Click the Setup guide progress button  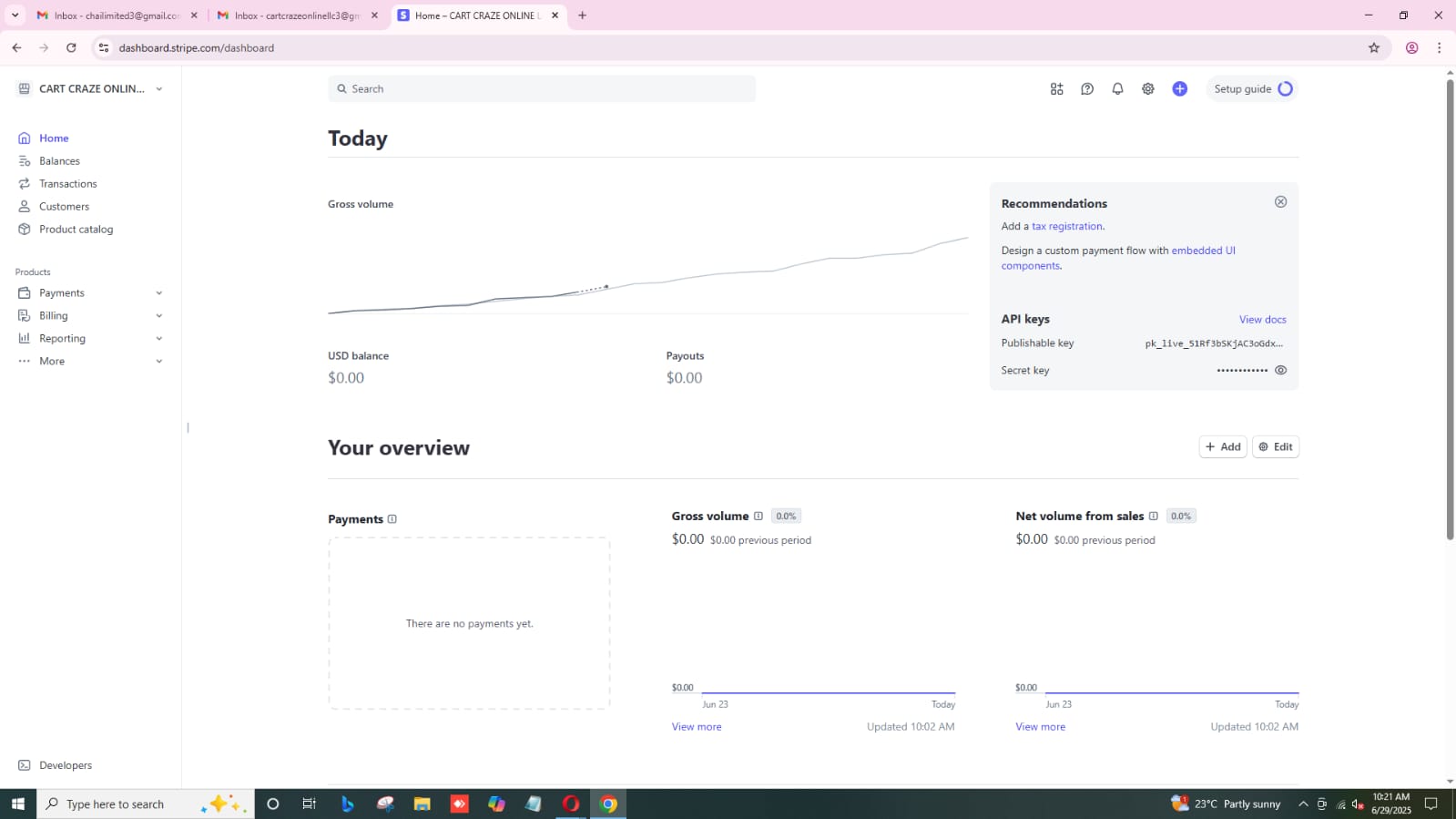1252,89
